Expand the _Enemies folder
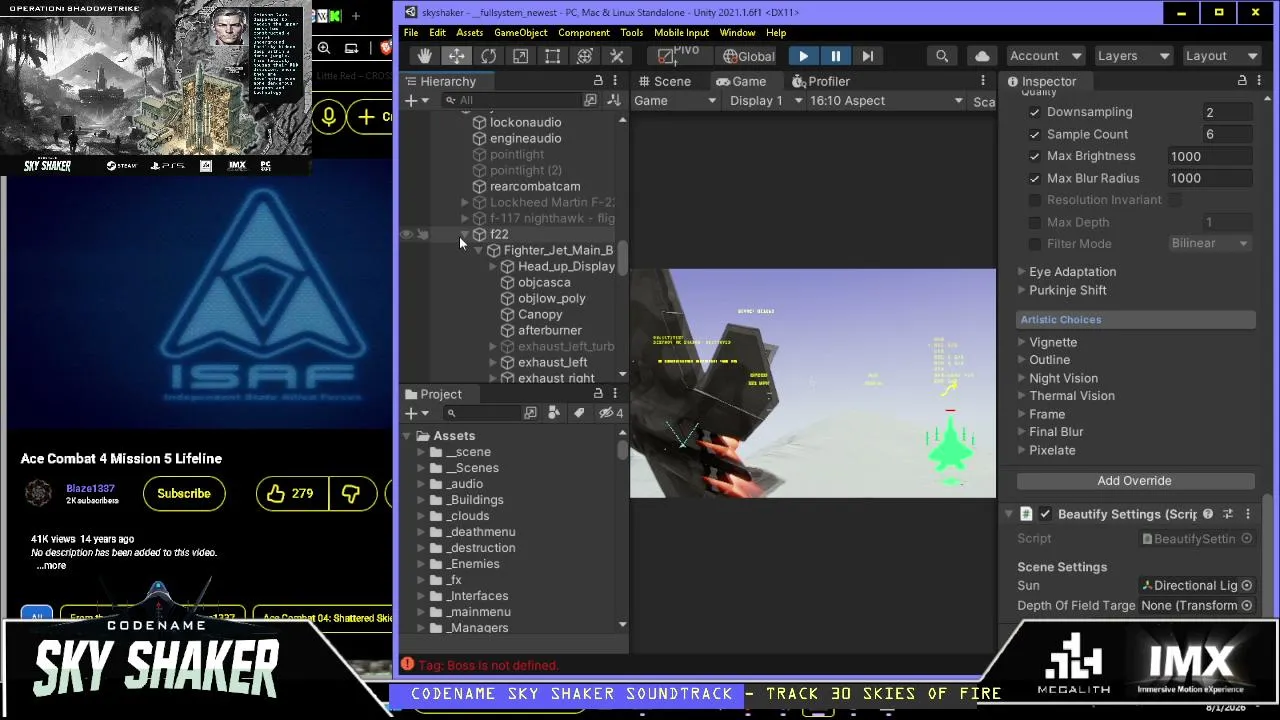Viewport: 1280px width, 720px height. [421, 564]
